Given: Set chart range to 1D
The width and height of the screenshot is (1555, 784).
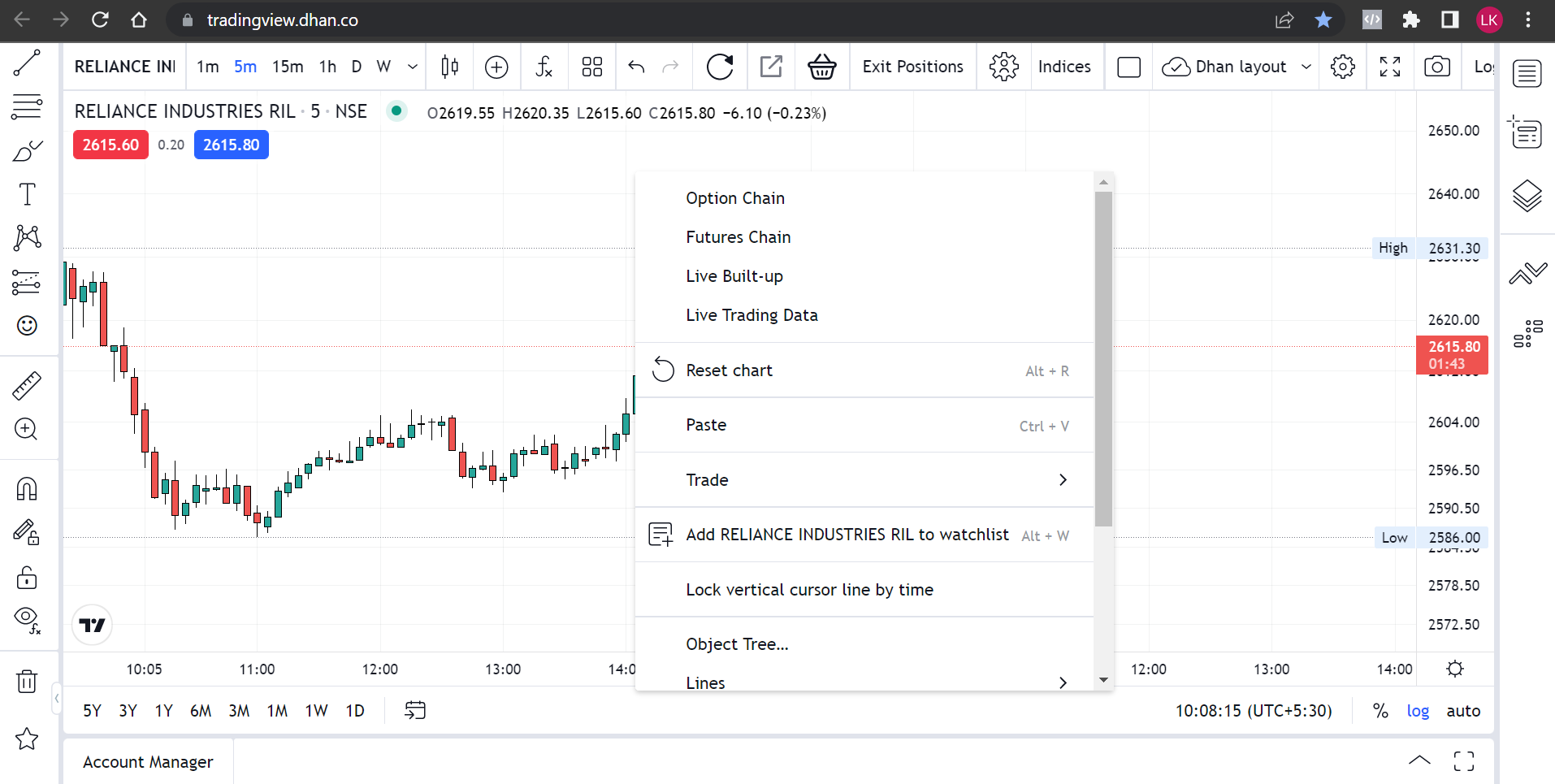Looking at the screenshot, I should 355,711.
